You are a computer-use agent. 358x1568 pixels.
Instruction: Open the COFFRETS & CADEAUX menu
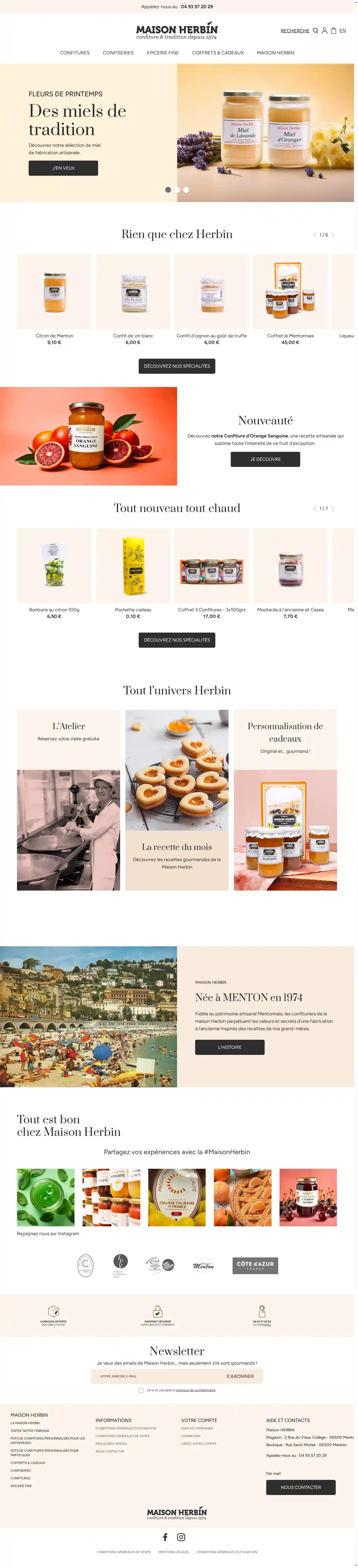(x=218, y=53)
